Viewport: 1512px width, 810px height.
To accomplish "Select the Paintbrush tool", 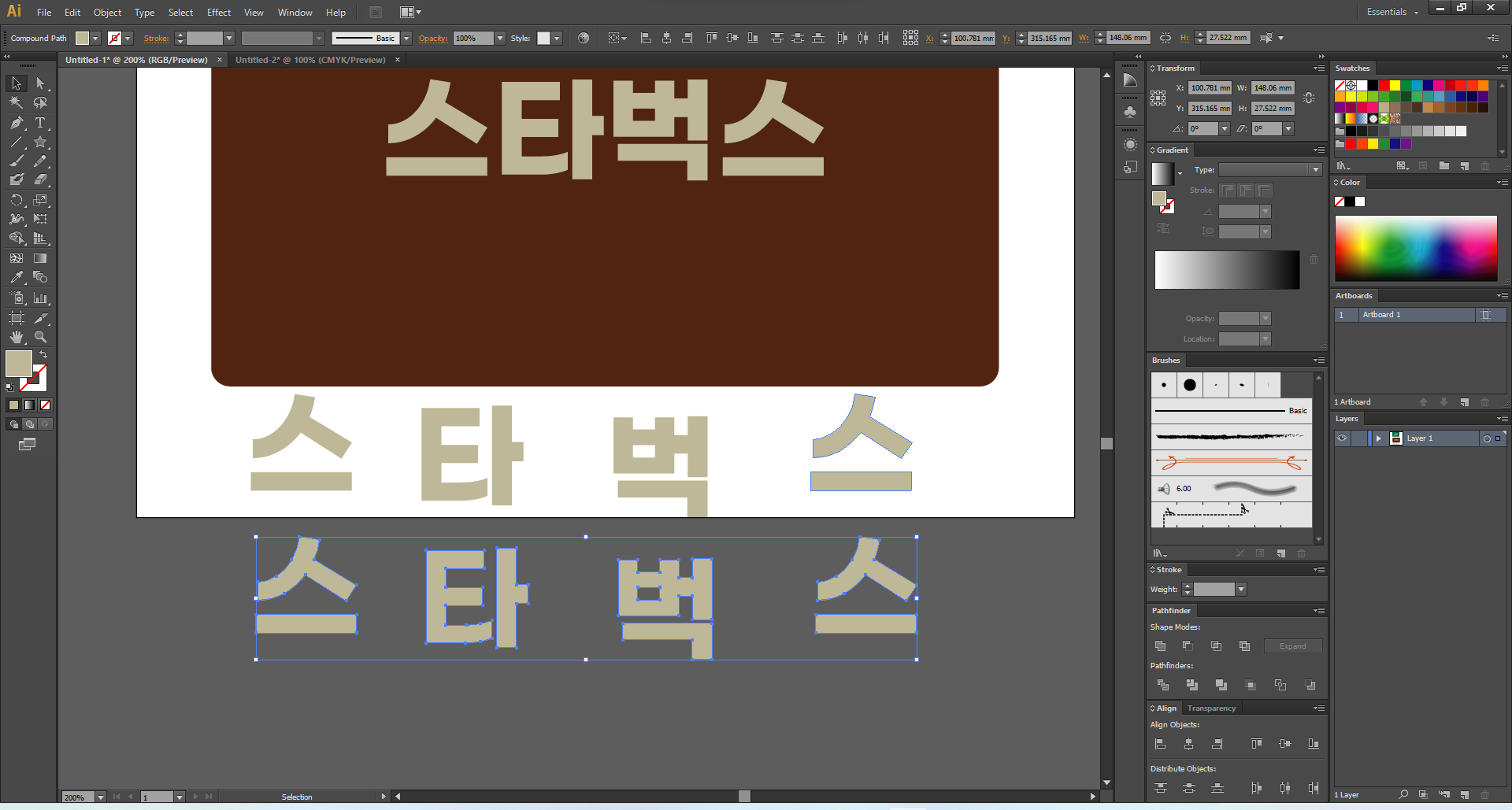I will click(17, 161).
